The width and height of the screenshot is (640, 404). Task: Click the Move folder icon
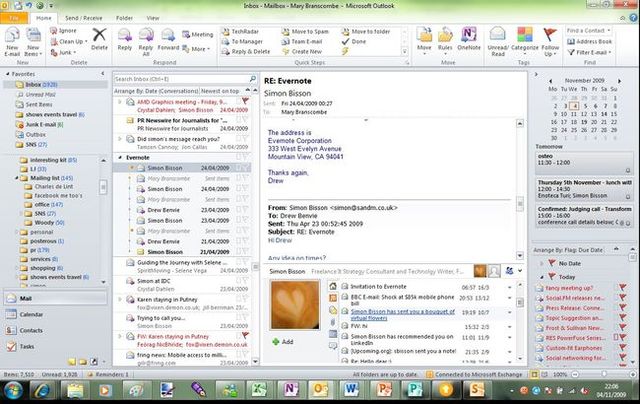(x=424, y=35)
